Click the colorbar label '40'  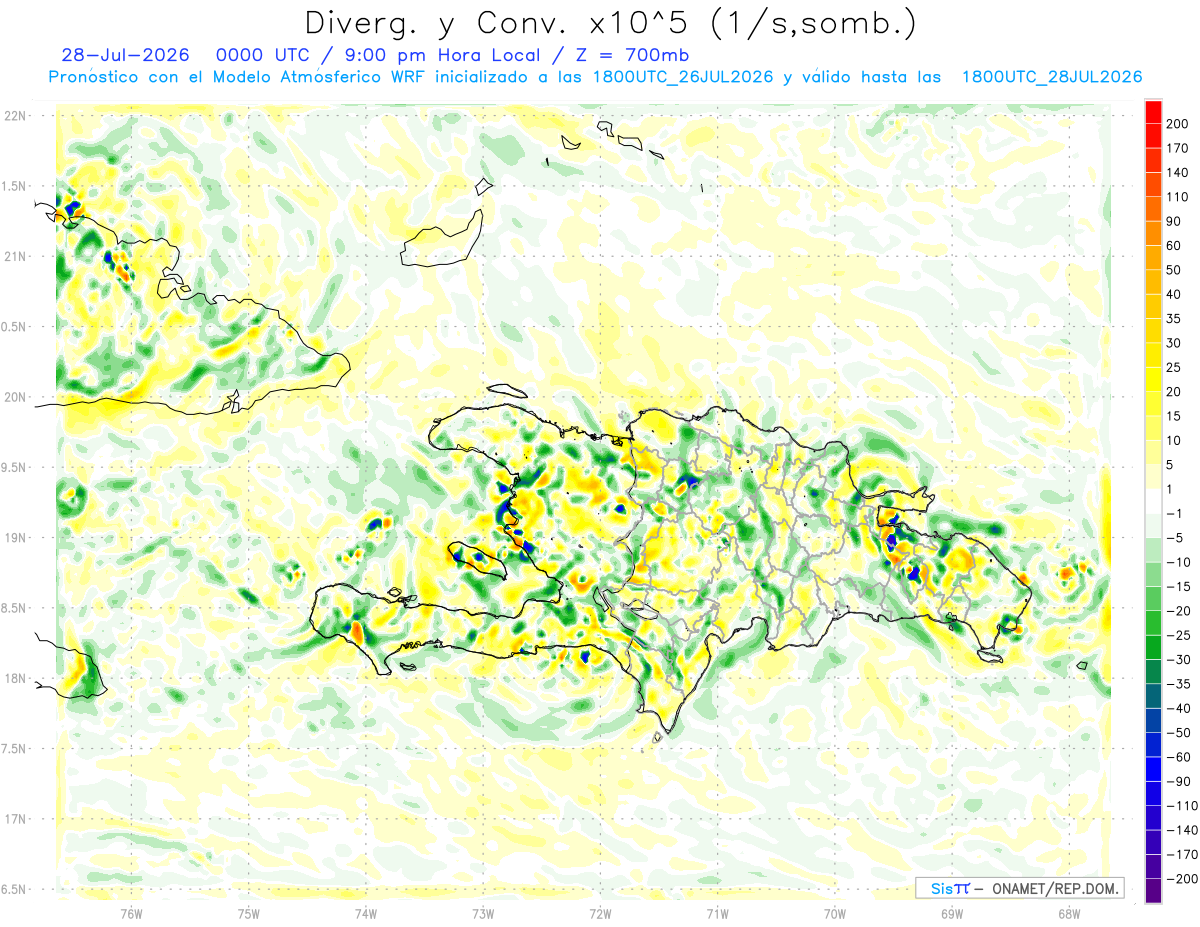1175,295
